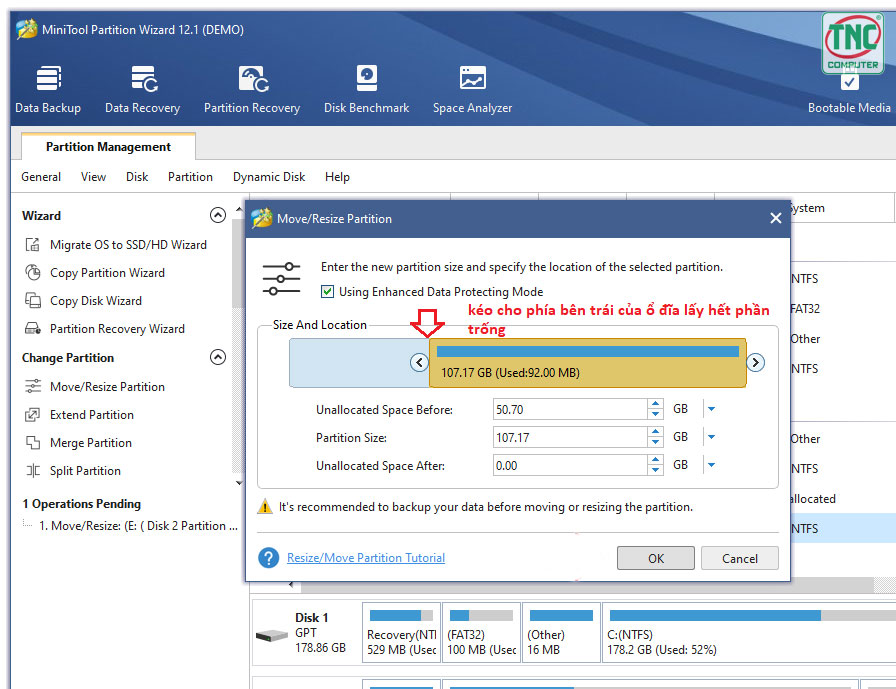
Task: Select the Recovery partition on Disk 1
Action: click(401, 632)
